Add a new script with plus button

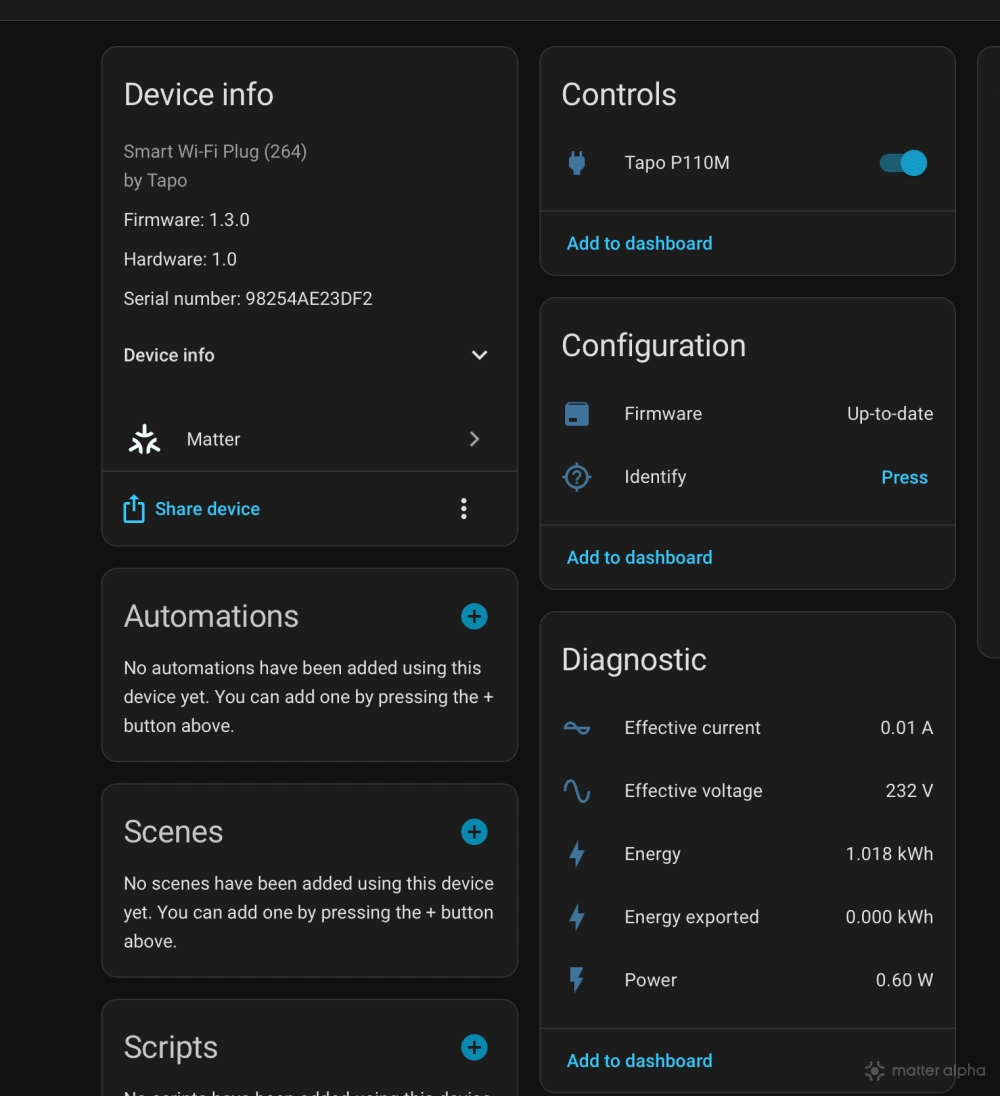coord(474,1047)
